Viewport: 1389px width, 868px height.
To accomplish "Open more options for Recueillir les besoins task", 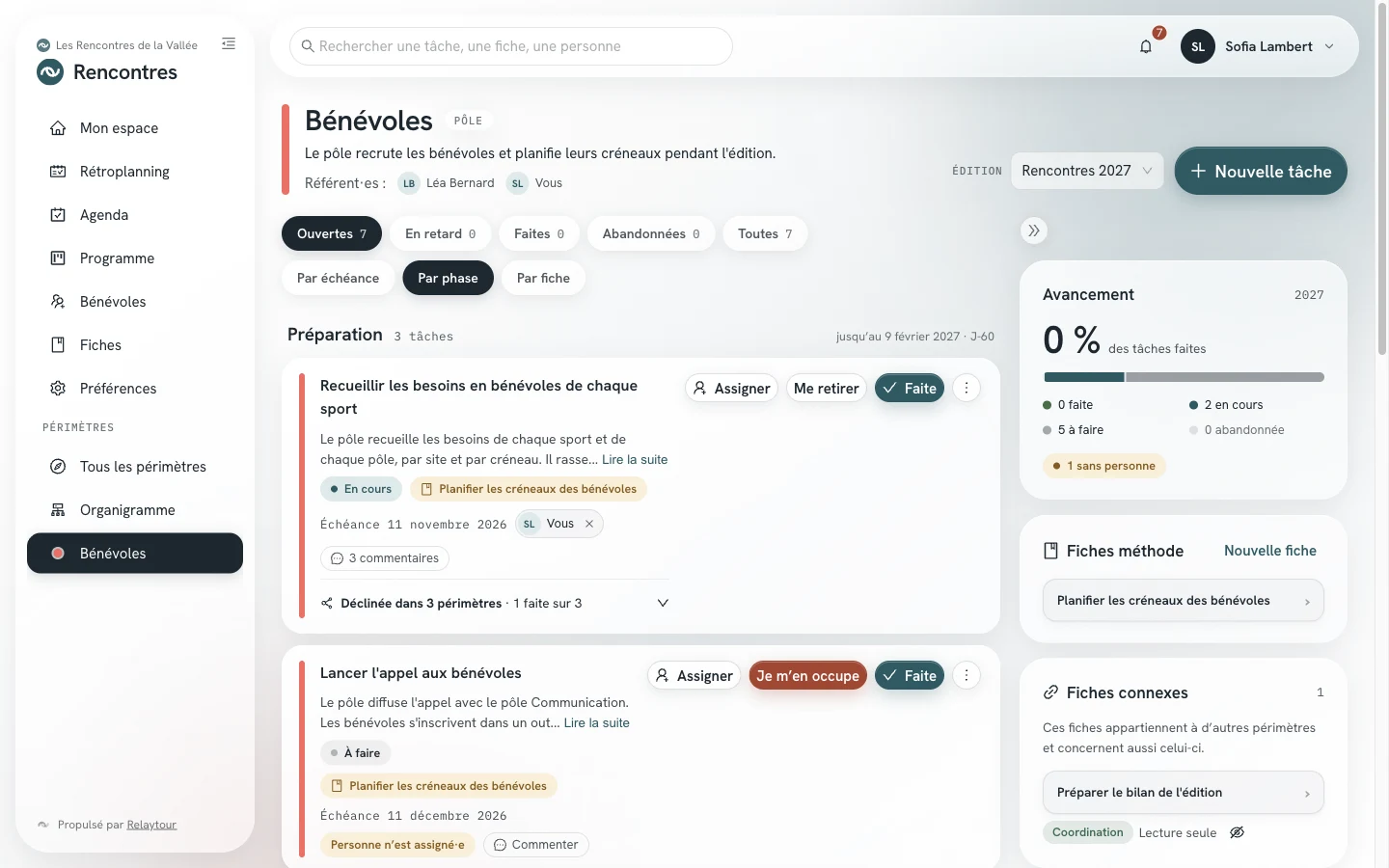I will coord(967,388).
